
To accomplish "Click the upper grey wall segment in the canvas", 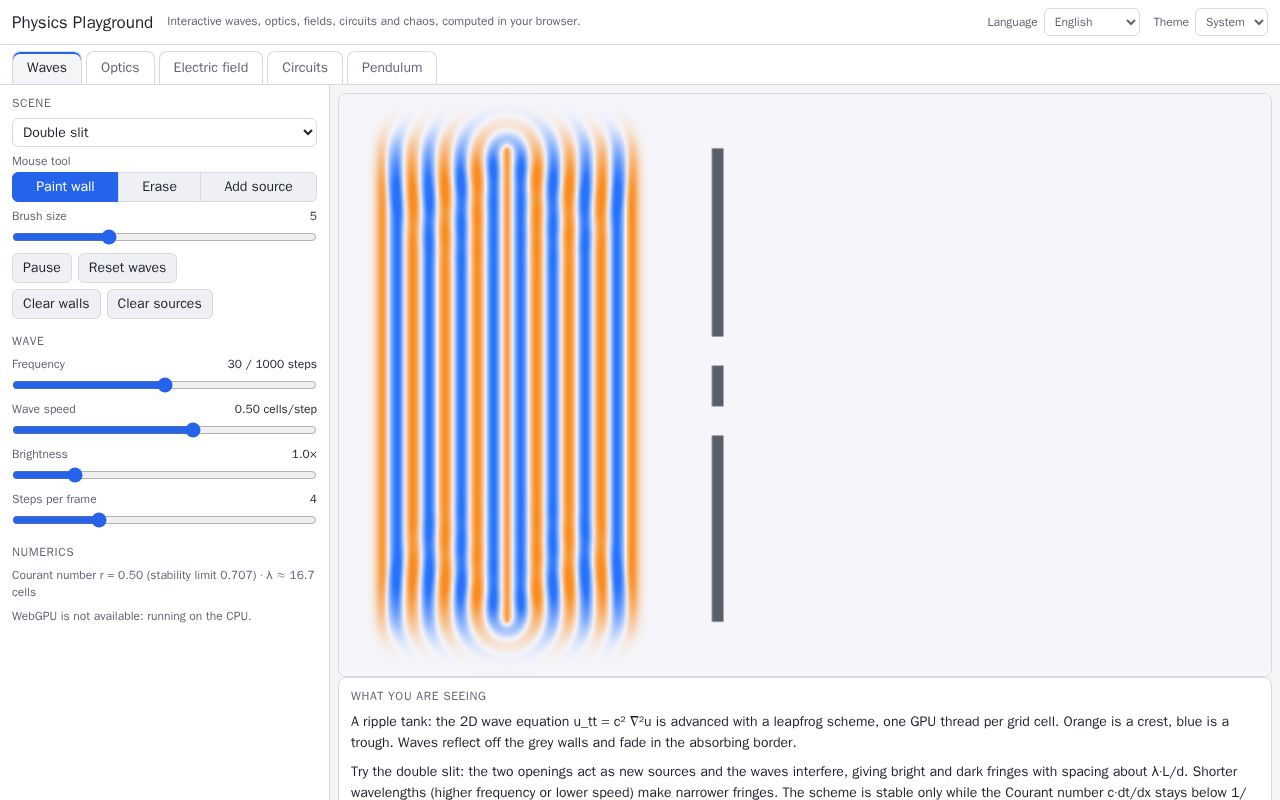I will click(x=717, y=242).
